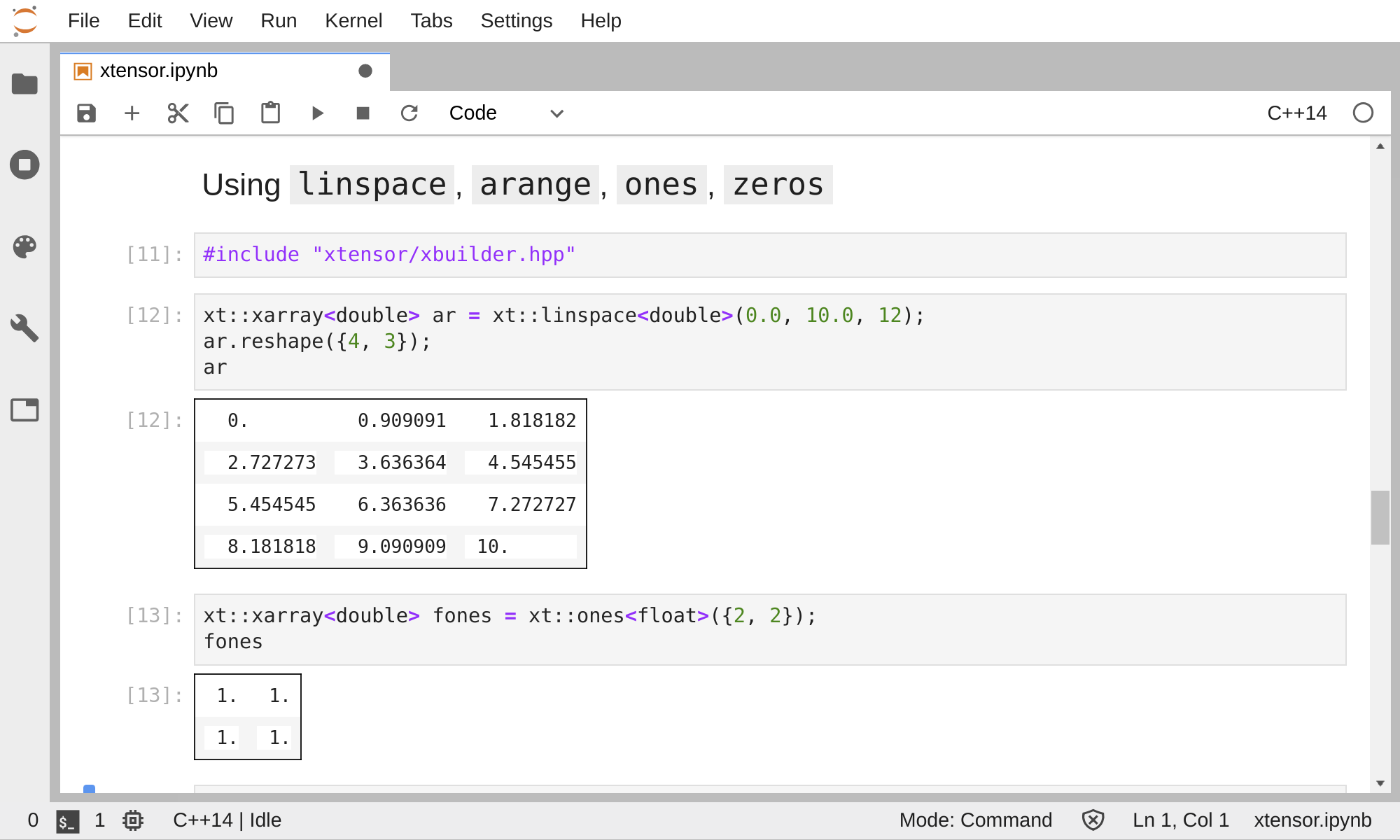This screenshot has height=840, width=1400.
Task: Expand the Code cell type dropdown
Action: point(506,113)
